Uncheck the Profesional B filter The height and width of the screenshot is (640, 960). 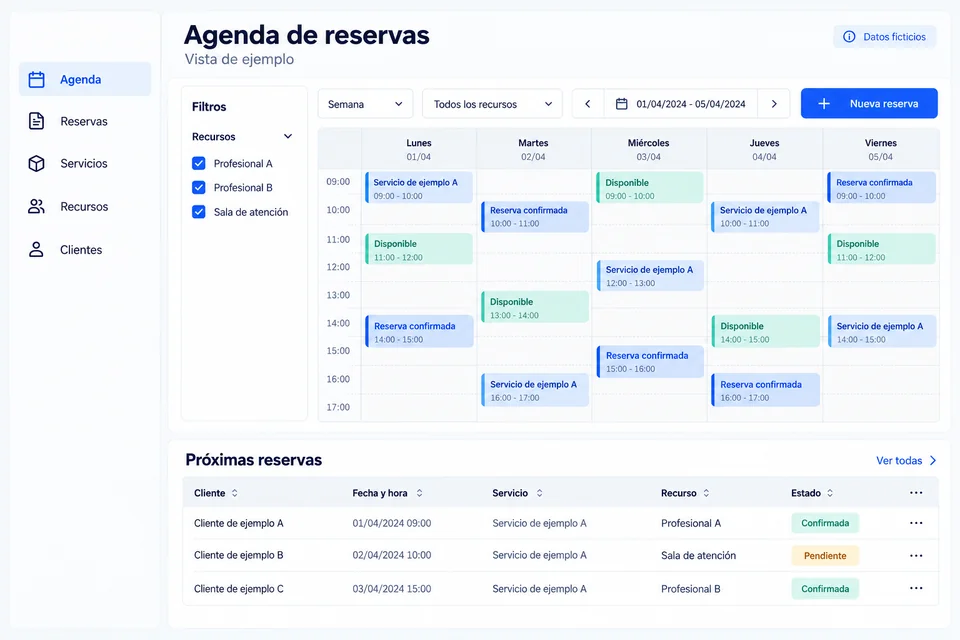point(198,187)
